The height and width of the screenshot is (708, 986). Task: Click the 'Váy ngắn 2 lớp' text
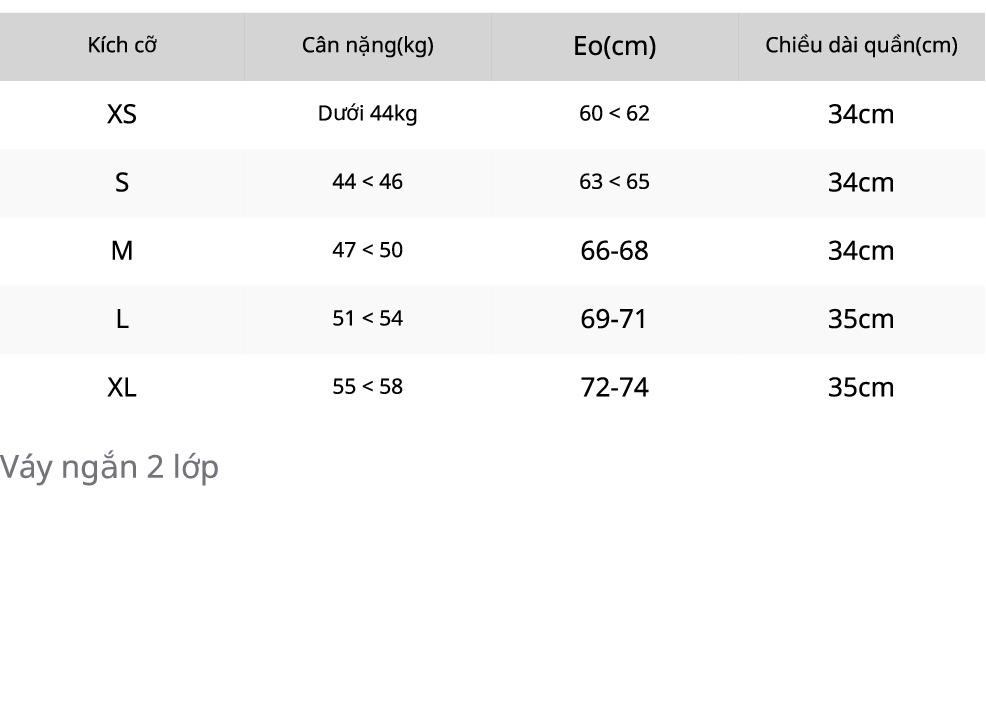(109, 467)
